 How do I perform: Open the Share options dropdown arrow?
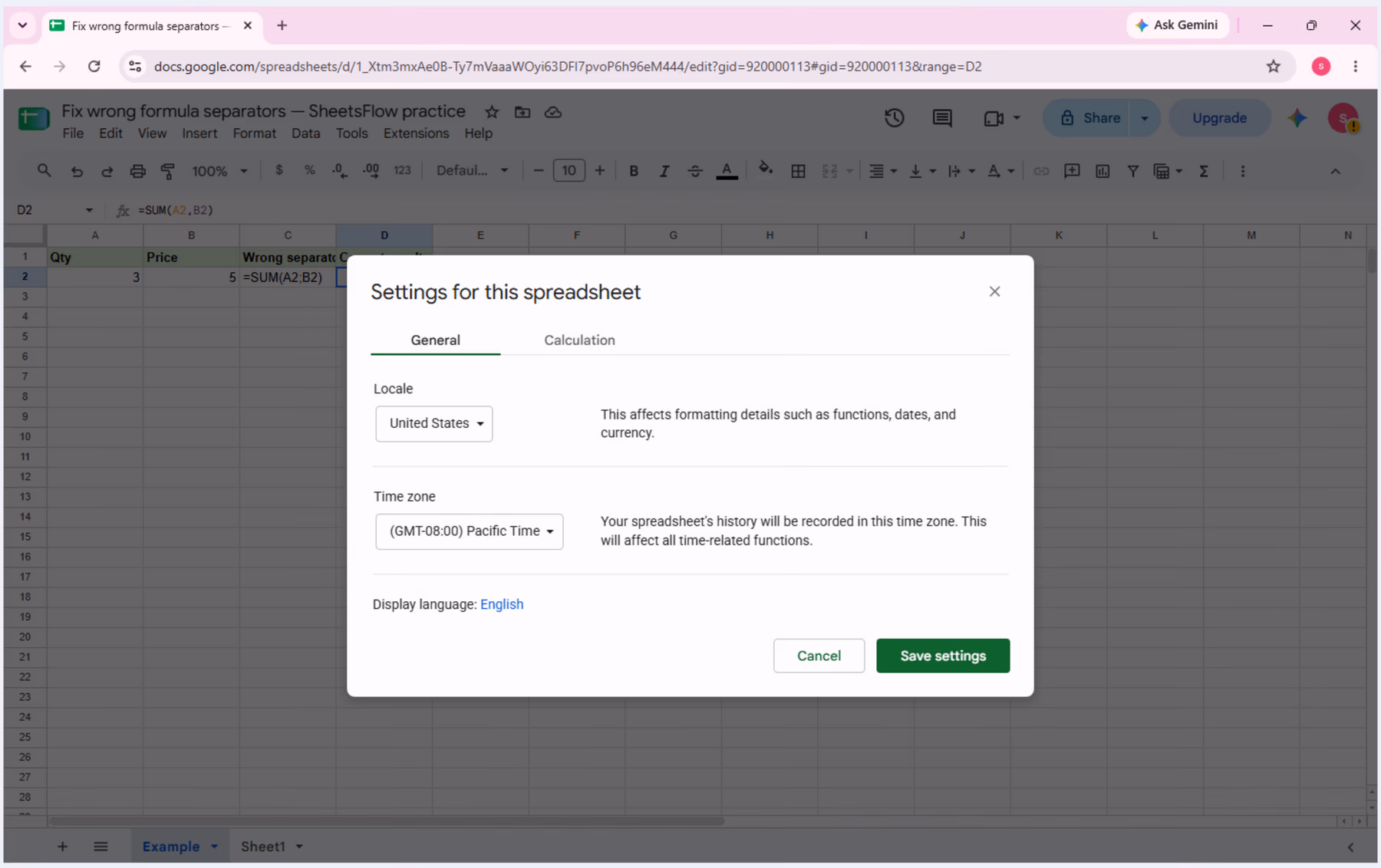pos(1144,118)
